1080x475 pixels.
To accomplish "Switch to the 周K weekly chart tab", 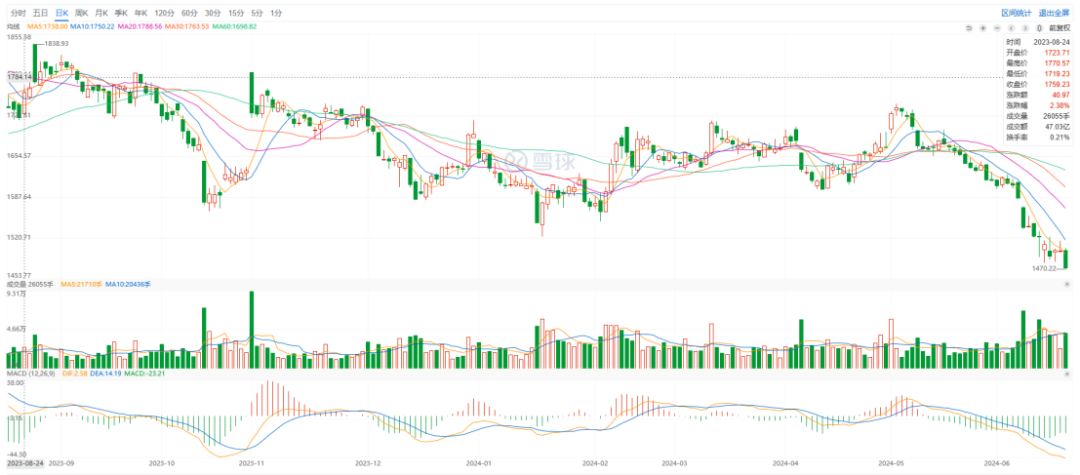I will [82, 12].
